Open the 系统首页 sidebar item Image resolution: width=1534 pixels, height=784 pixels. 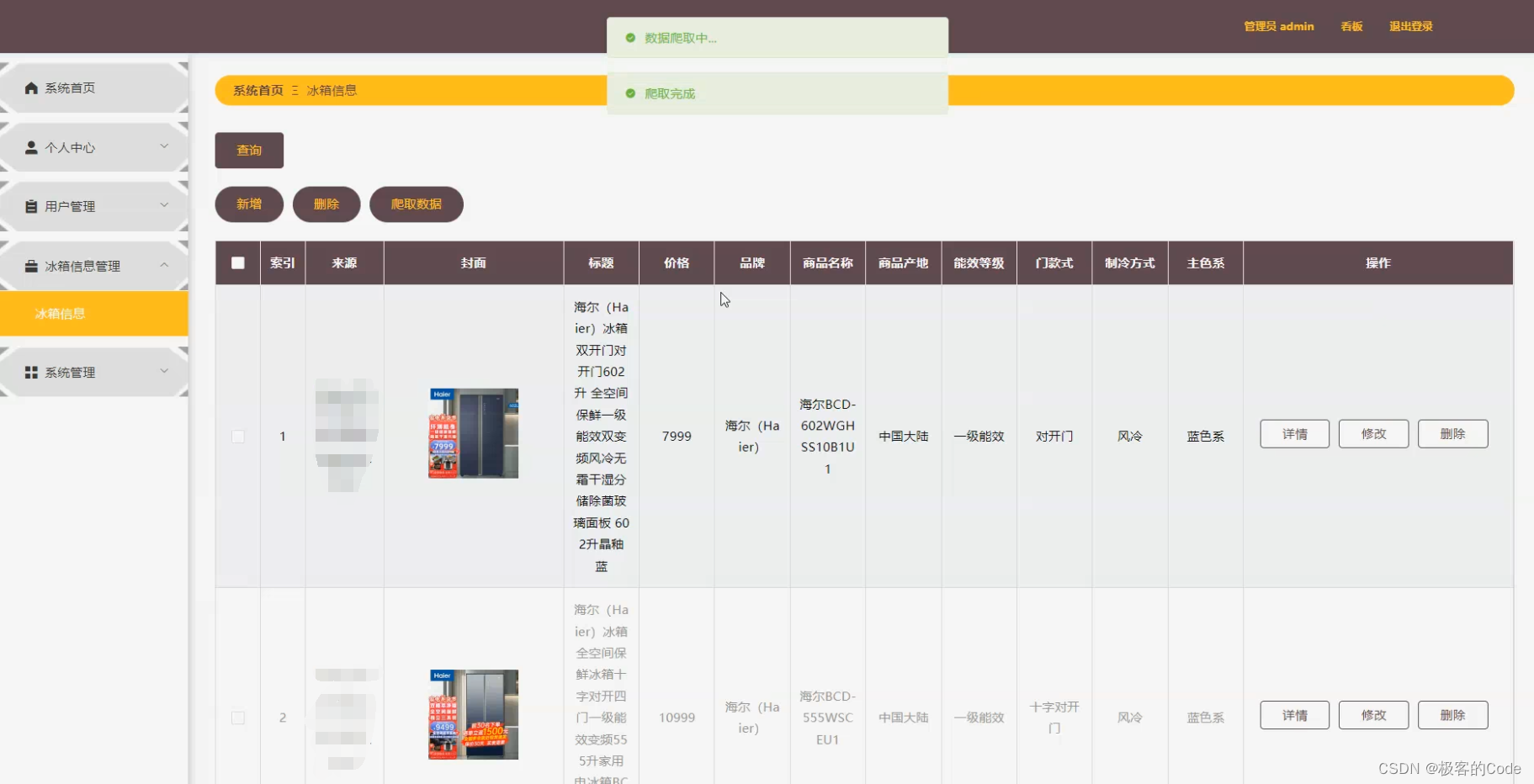pos(94,87)
